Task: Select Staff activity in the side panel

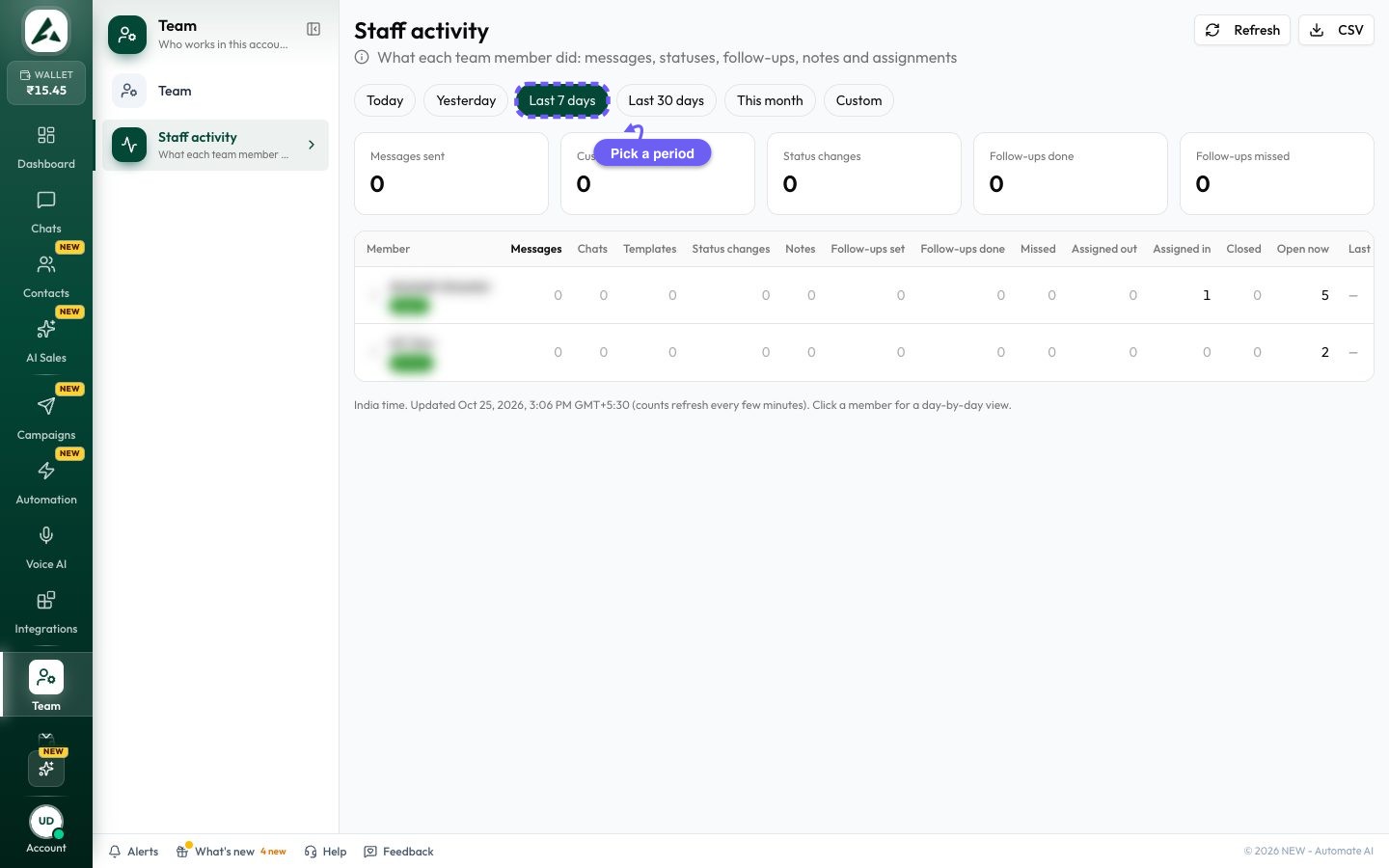Action: 215,145
